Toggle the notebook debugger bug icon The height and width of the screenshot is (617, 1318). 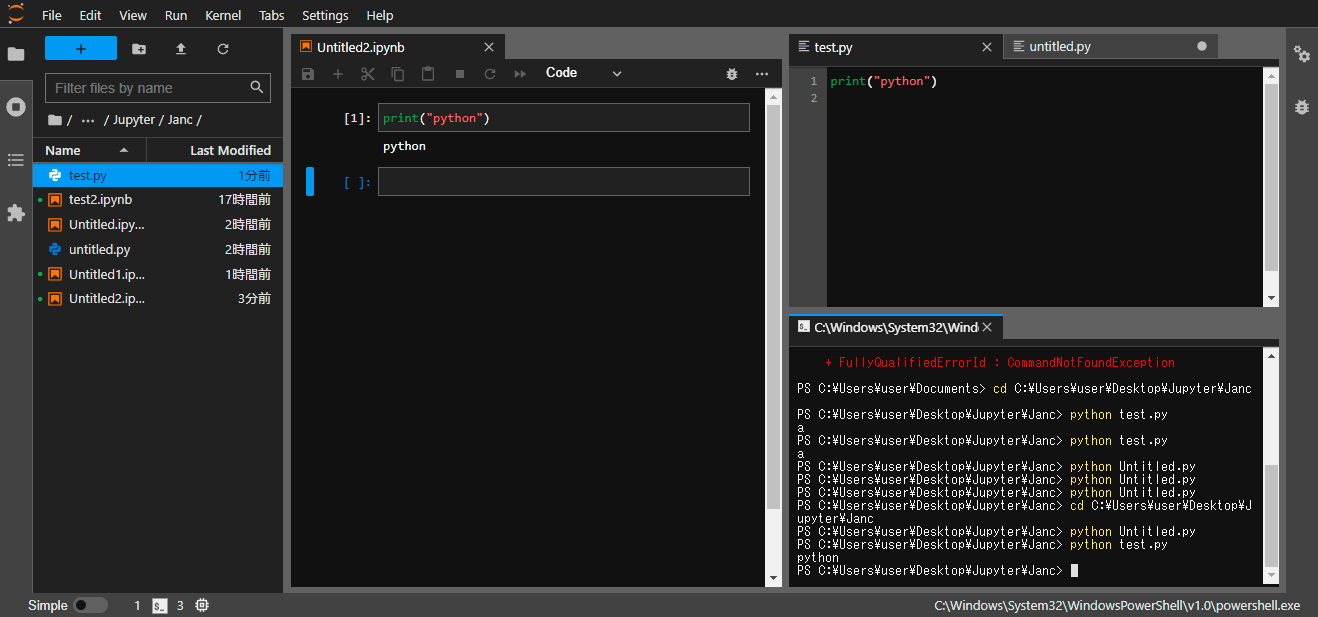[x=731, y=73]
